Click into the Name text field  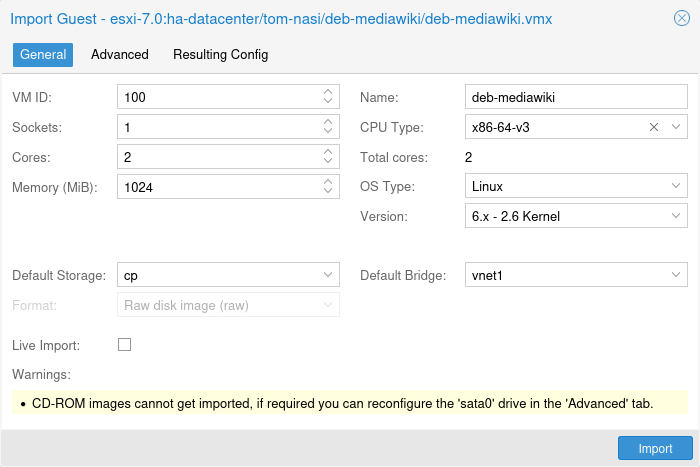(x=576, y=97)
